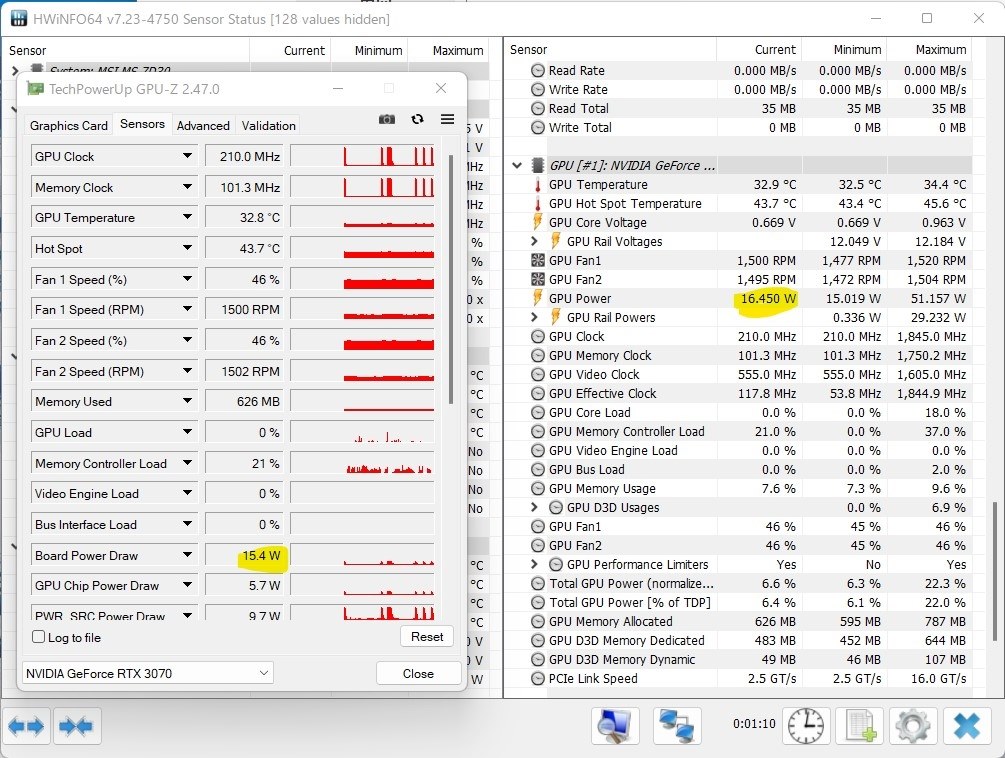Click the GPU Temperature thermometer icon
Viewport: 1005px width, 758px height.
click(538, 185)
